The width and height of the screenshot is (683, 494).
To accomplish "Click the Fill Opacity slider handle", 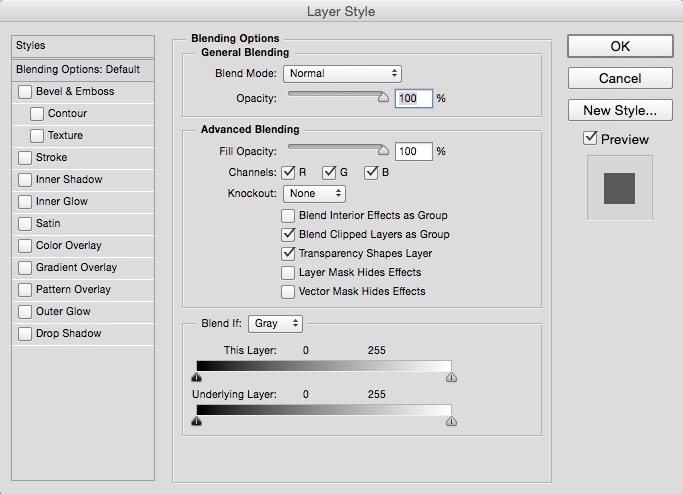I will pos(383,150).
